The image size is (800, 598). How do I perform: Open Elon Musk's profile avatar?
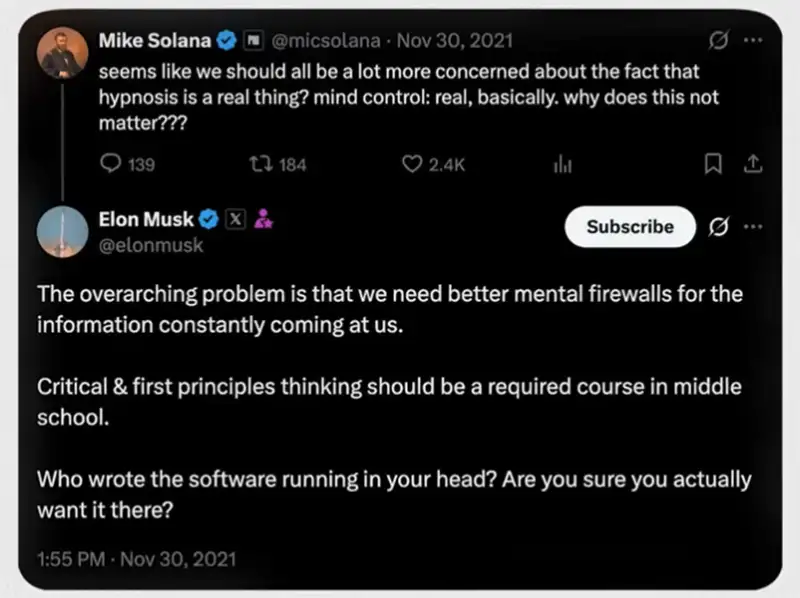[x=63, y=233]
